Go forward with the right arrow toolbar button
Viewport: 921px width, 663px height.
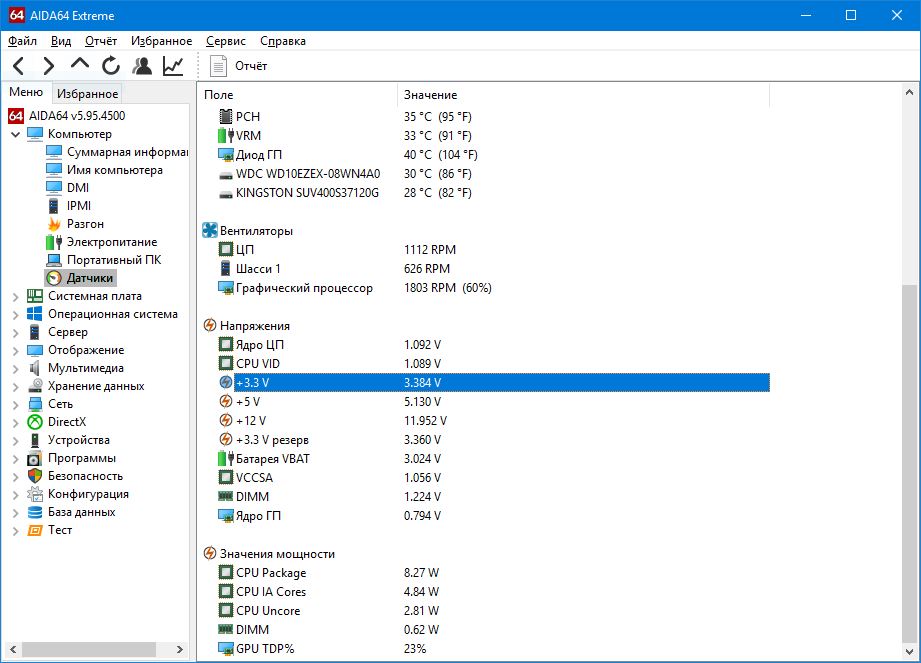(x=49, y=66)
